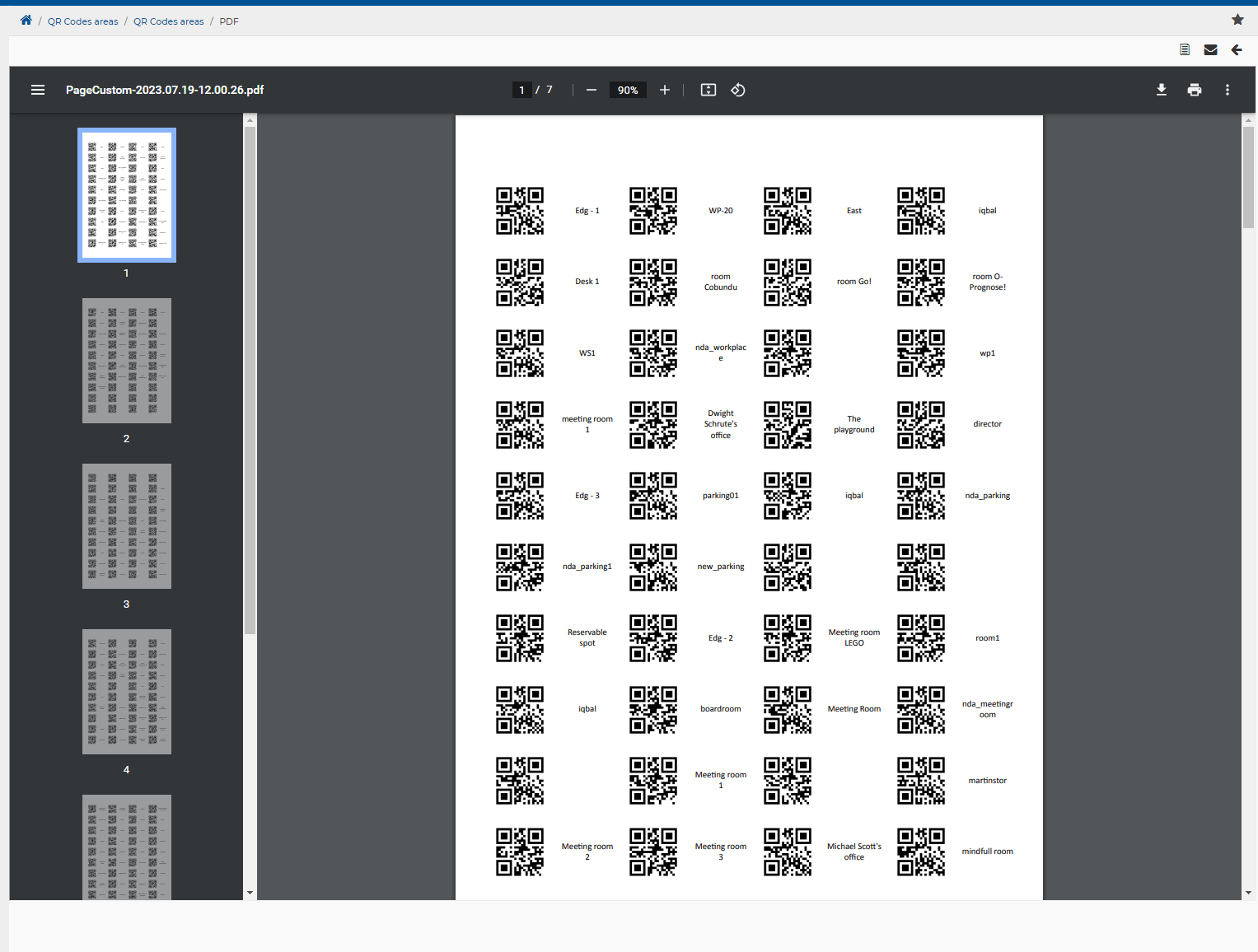Download the PDF file
The height and width of the screenshot is (952, 1258).
[x=1162, y=90]
